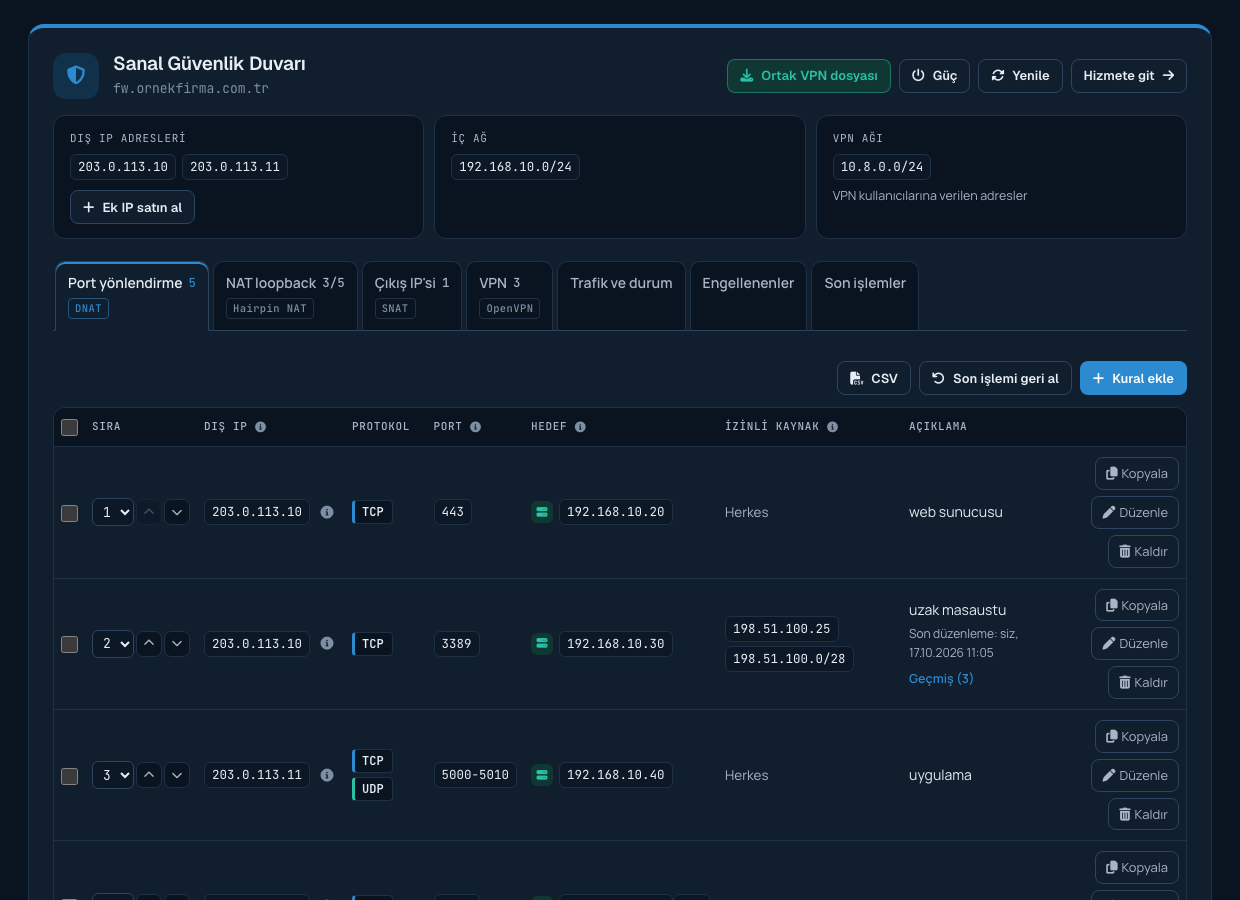Switch to the Trafik ve durum tab

(621, 296)
